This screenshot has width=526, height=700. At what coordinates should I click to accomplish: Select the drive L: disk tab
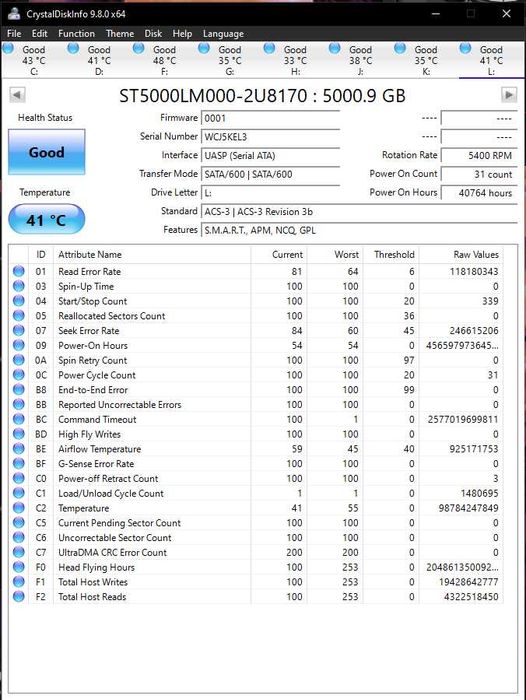(491, 60)
